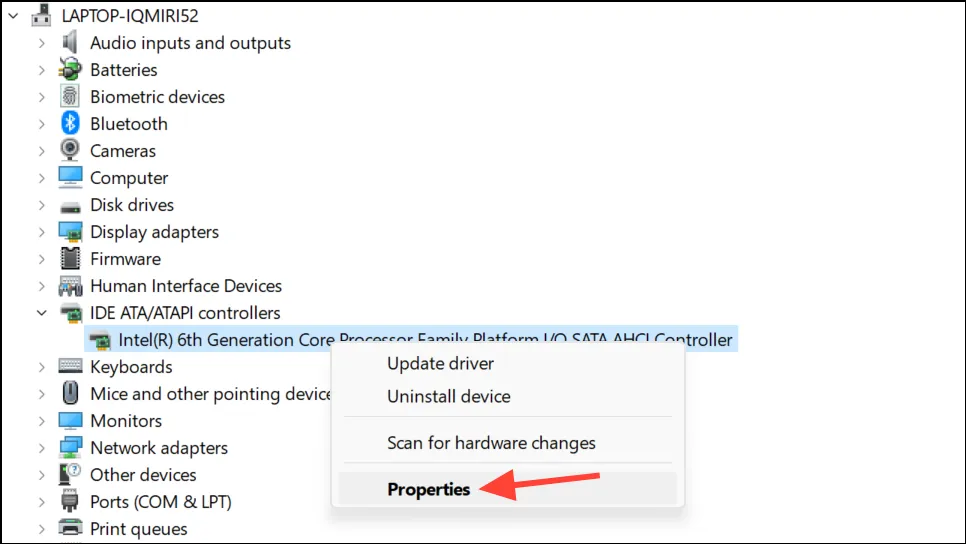Collapse the LAPTOP-IQMIRI52 root node

[x=14, y=16]
